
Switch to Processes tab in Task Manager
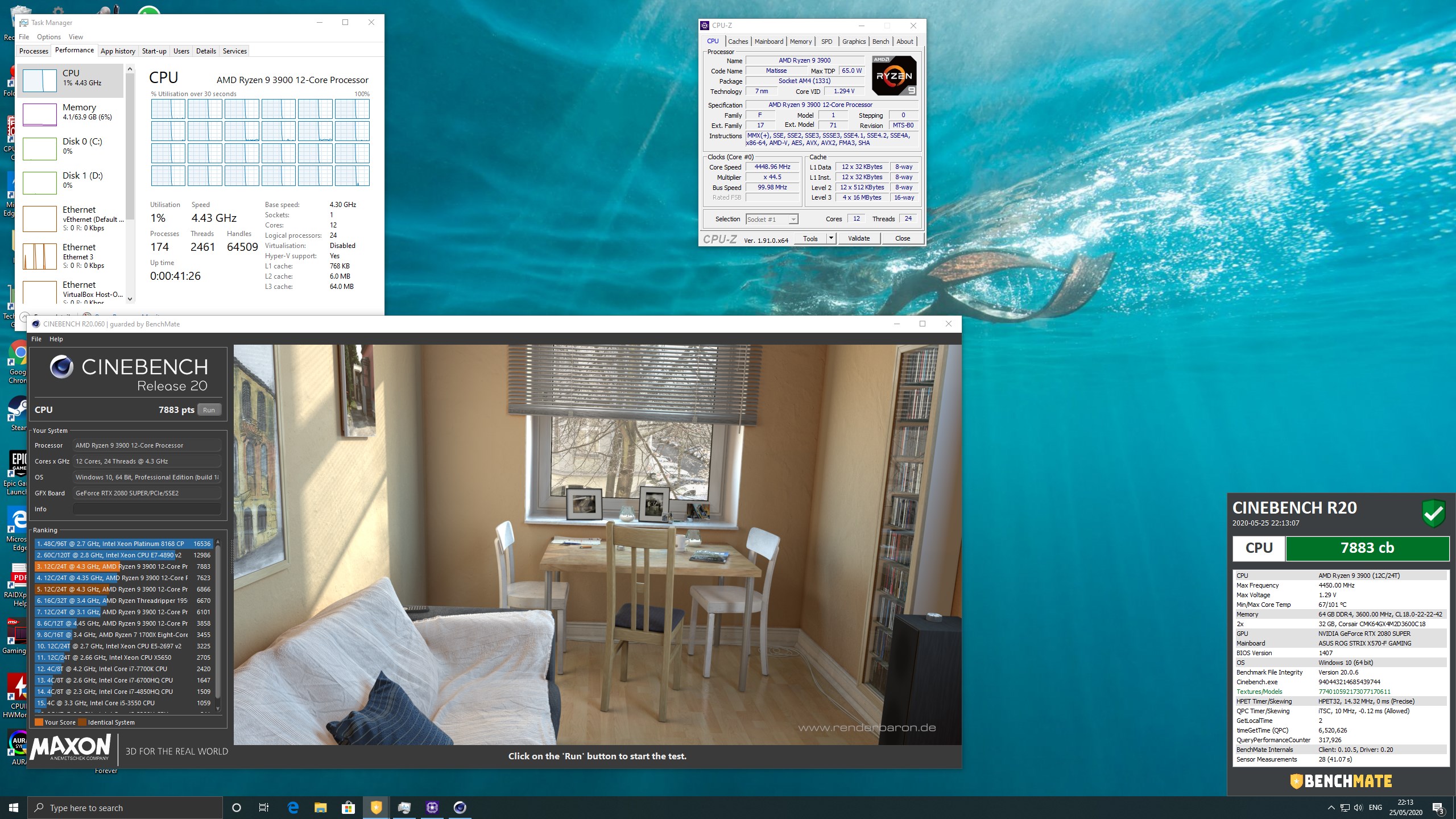(34, 51)
